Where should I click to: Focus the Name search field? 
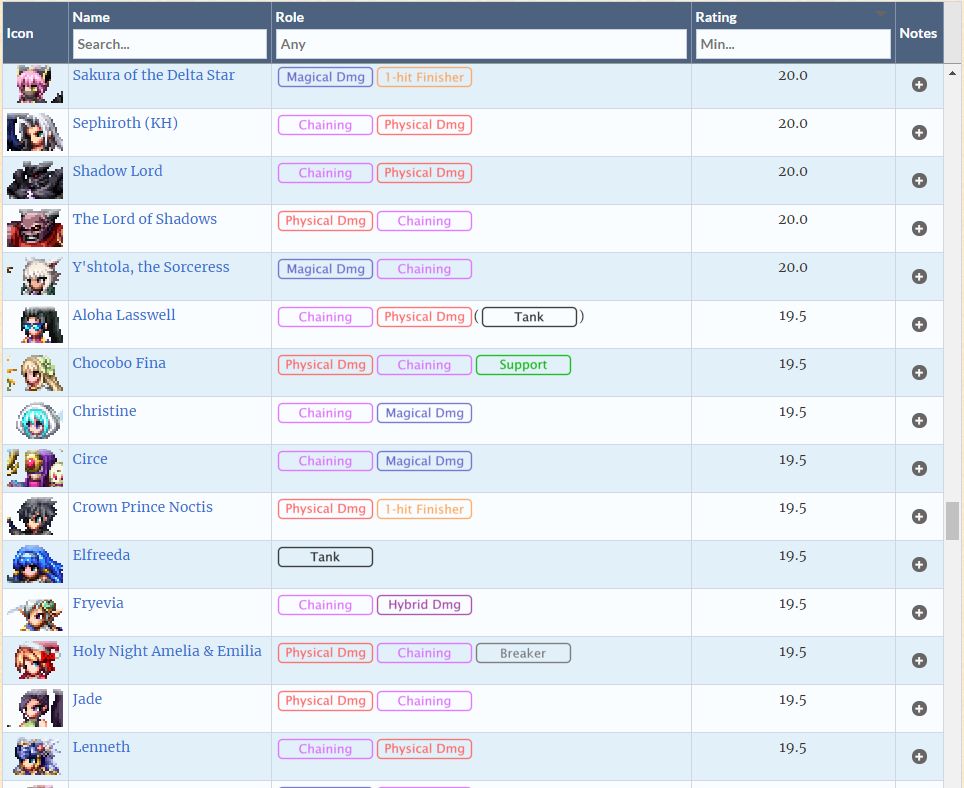click(170, 44)
